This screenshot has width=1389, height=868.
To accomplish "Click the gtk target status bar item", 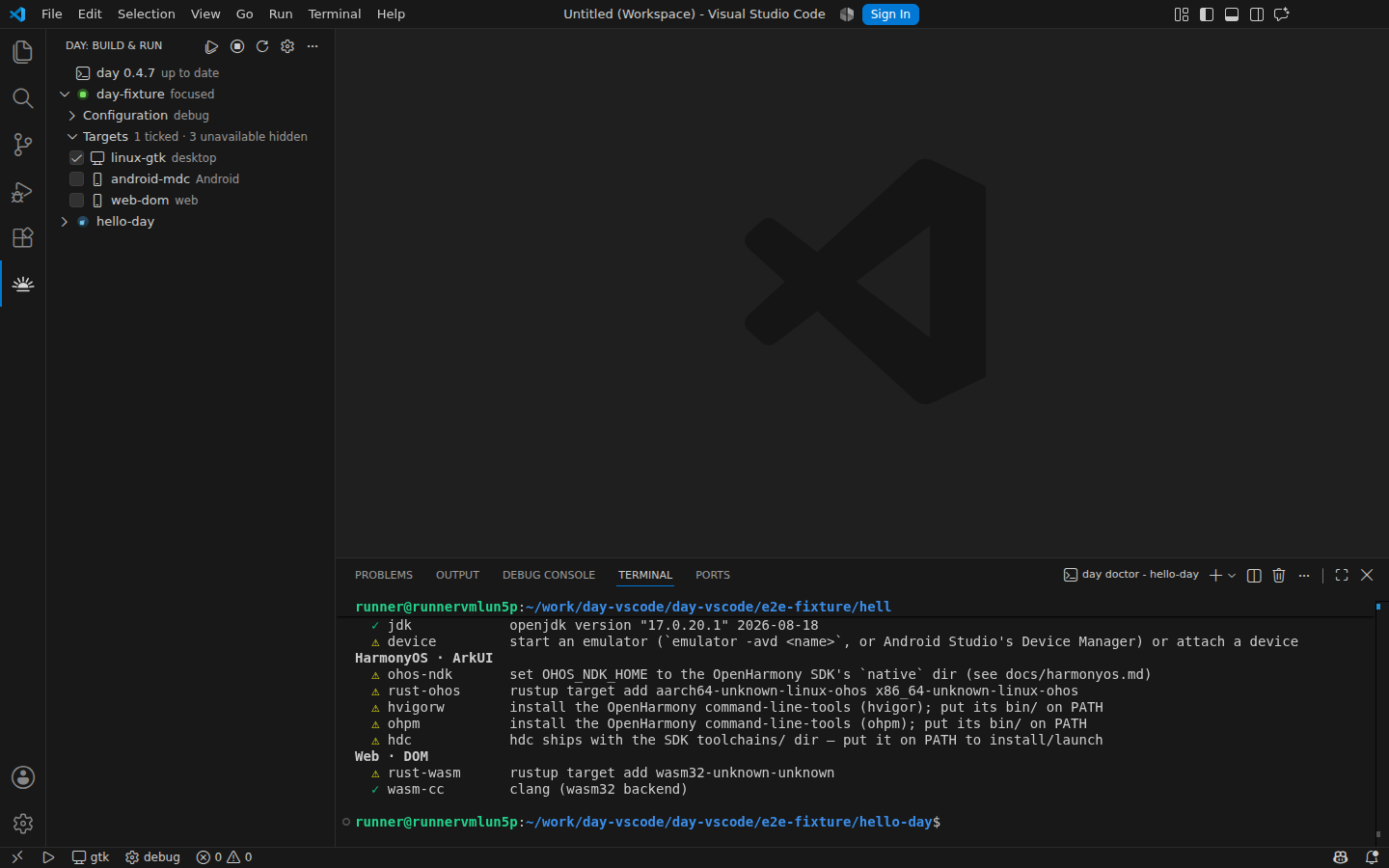I will click(x=91, y=857).
